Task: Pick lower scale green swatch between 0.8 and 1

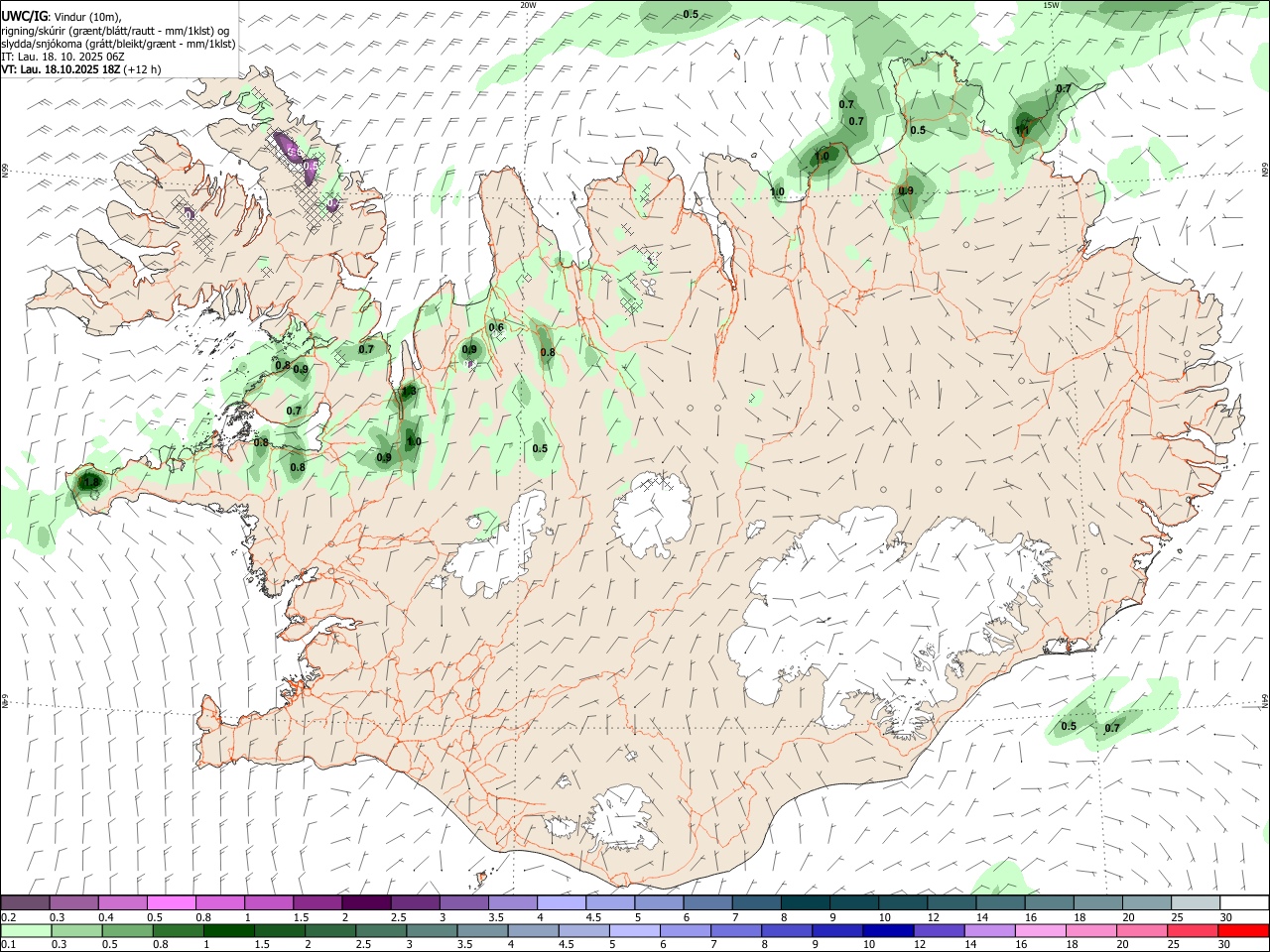Action: 179,931
